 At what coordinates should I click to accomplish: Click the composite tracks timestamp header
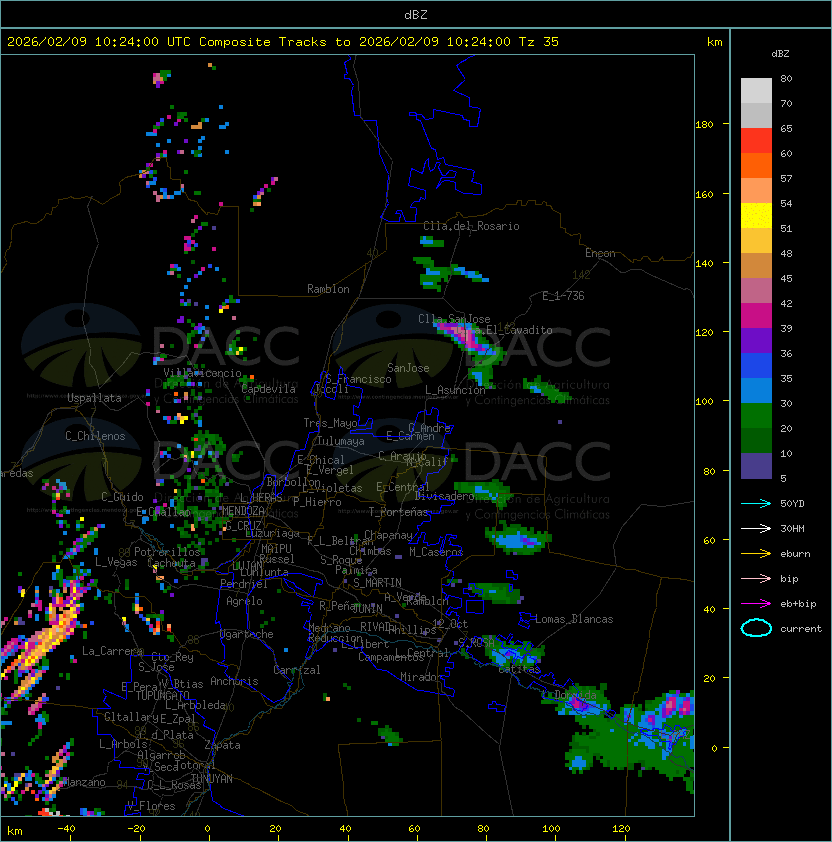coord(283,42)
